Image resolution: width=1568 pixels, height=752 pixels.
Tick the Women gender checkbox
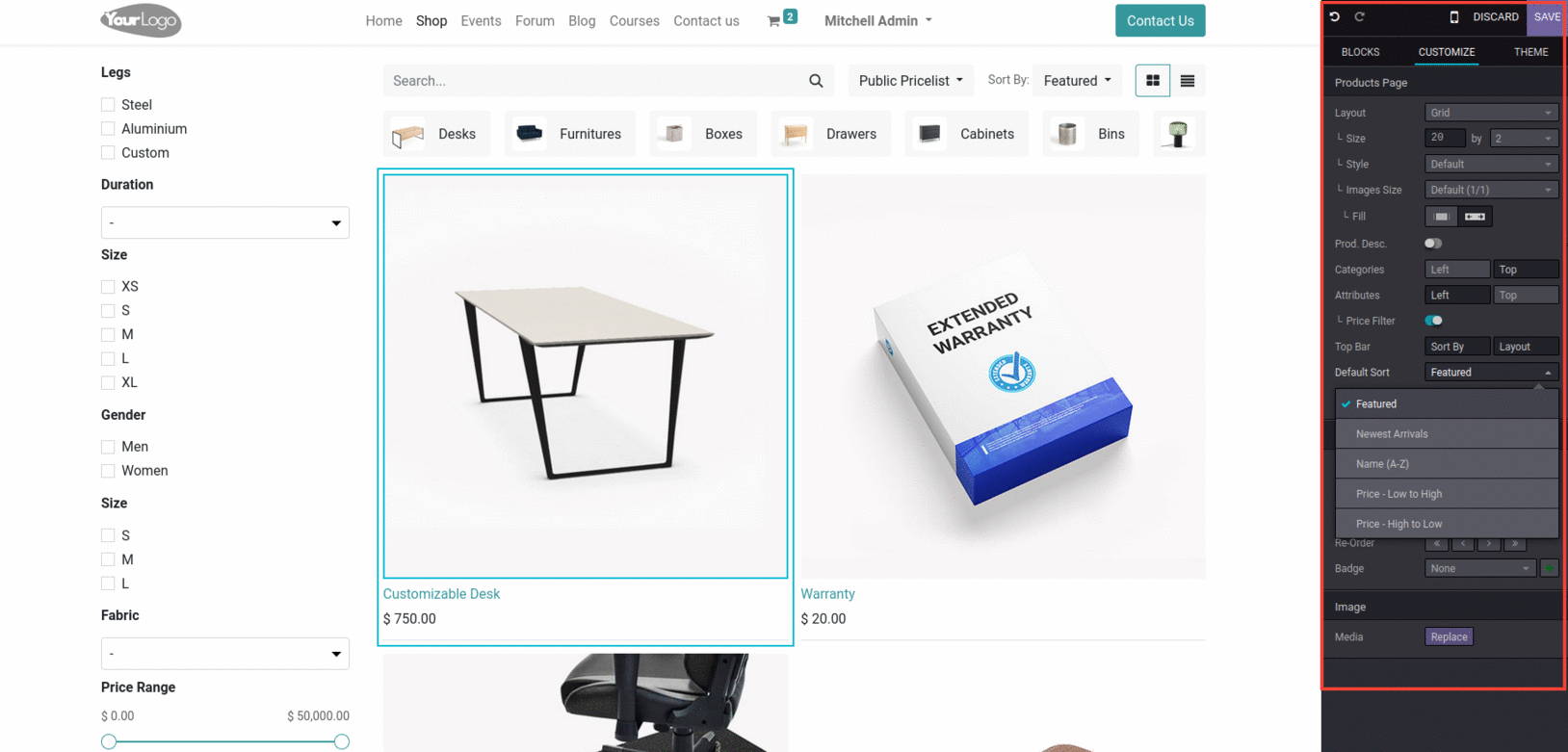[108, 471]
